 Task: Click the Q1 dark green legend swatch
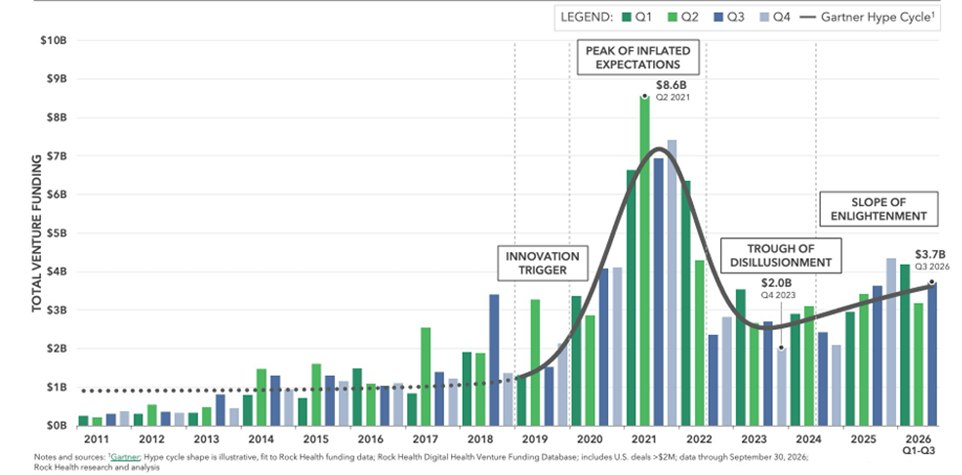pyautogui.click(x=625, y=18)
